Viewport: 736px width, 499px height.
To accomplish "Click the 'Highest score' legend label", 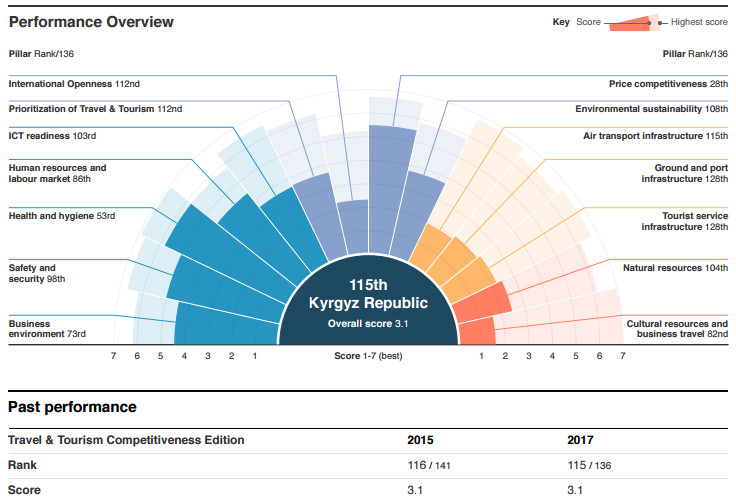I will 699,22.
